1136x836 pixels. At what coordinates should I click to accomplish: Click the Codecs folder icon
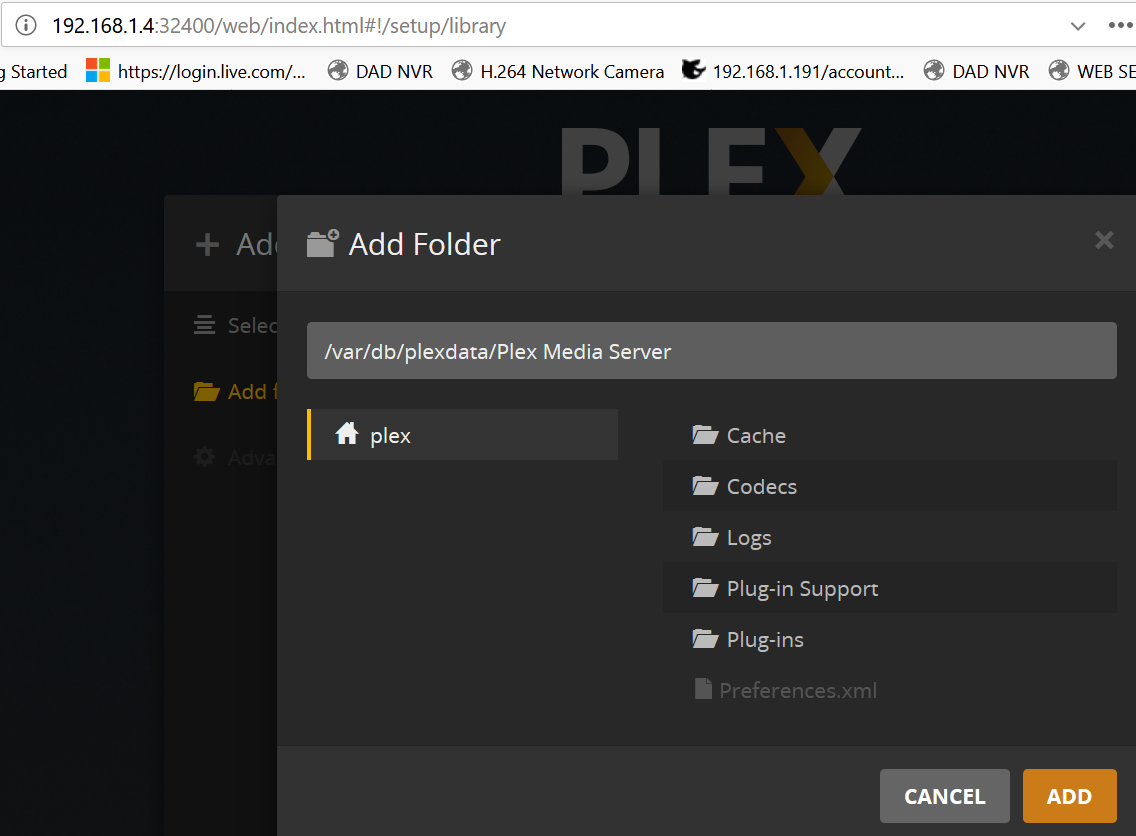705,485
